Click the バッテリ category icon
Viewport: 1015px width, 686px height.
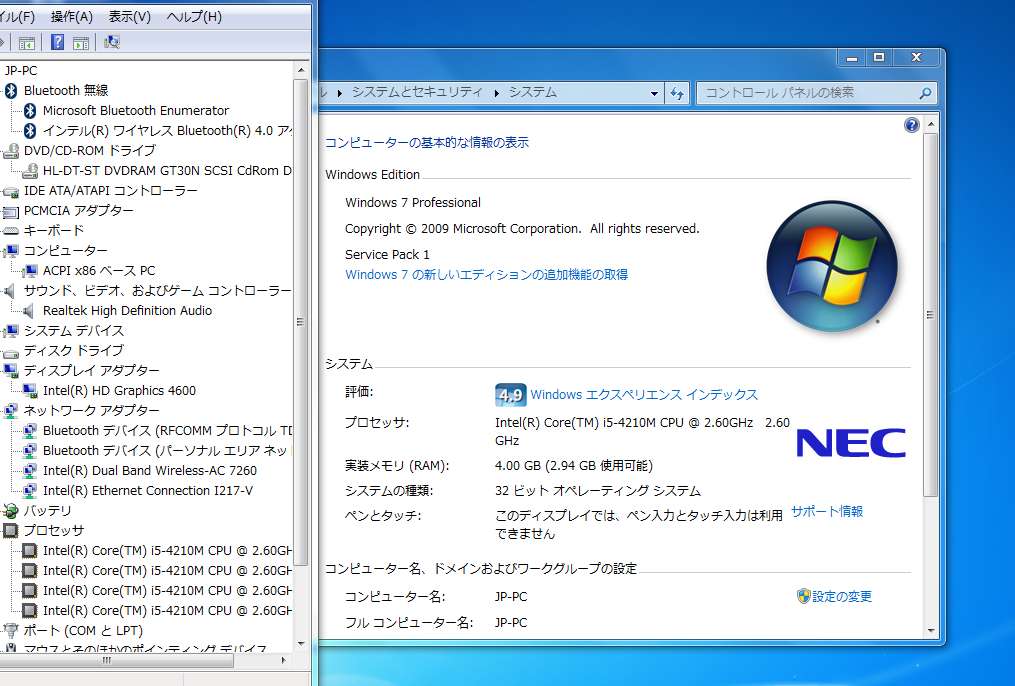coord(10,511)
